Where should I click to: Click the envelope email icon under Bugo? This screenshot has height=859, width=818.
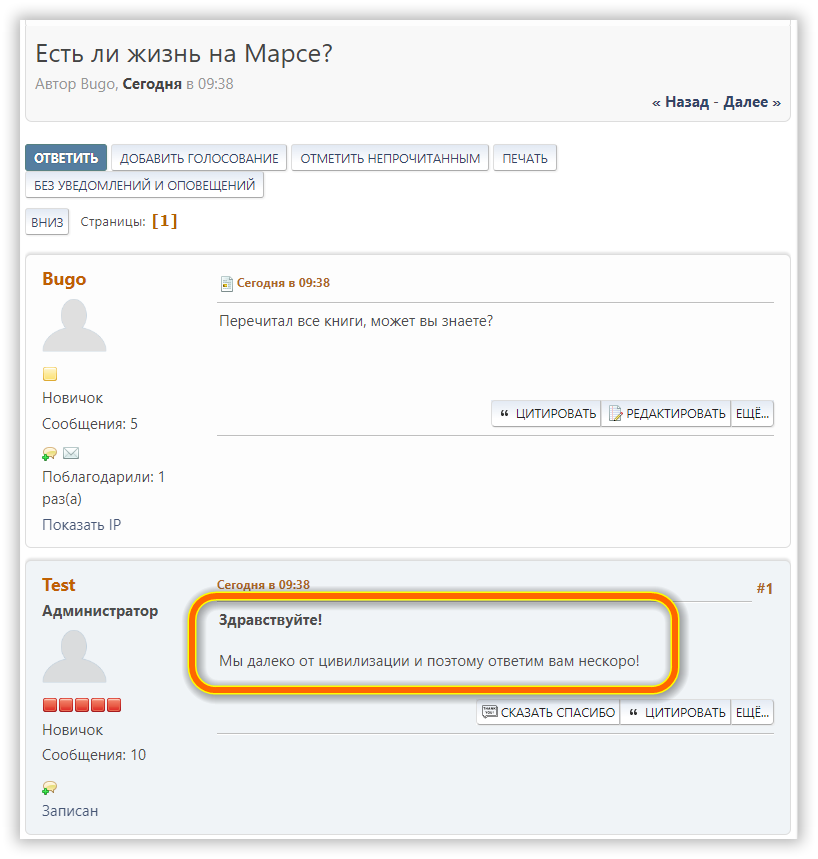[x=71, y=453]
